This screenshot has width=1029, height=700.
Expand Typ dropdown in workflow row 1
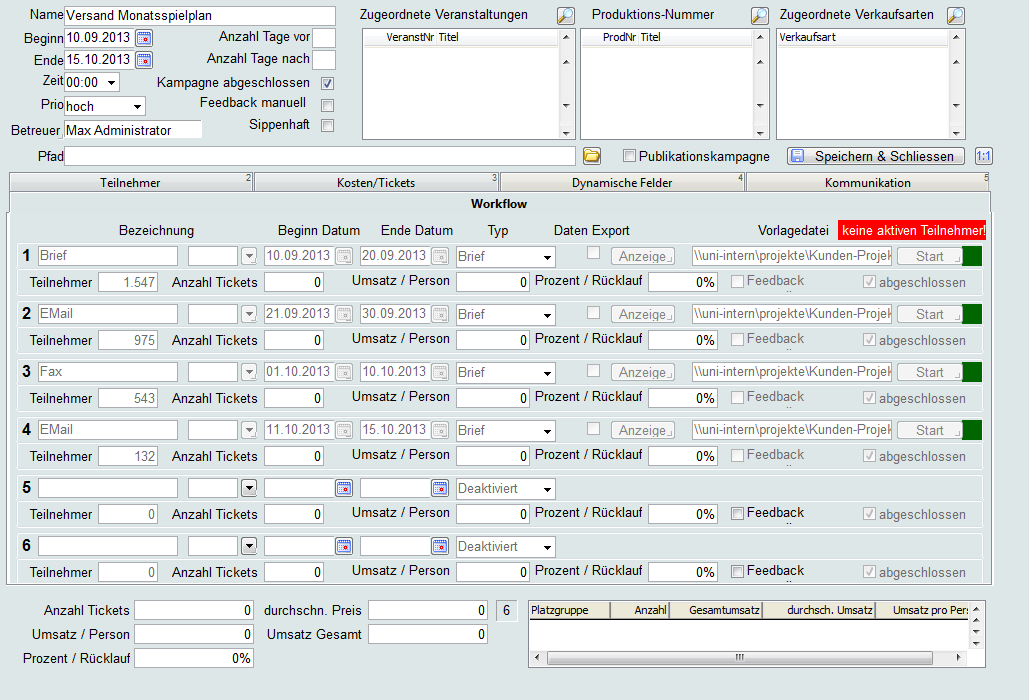[x=547, y=257]
